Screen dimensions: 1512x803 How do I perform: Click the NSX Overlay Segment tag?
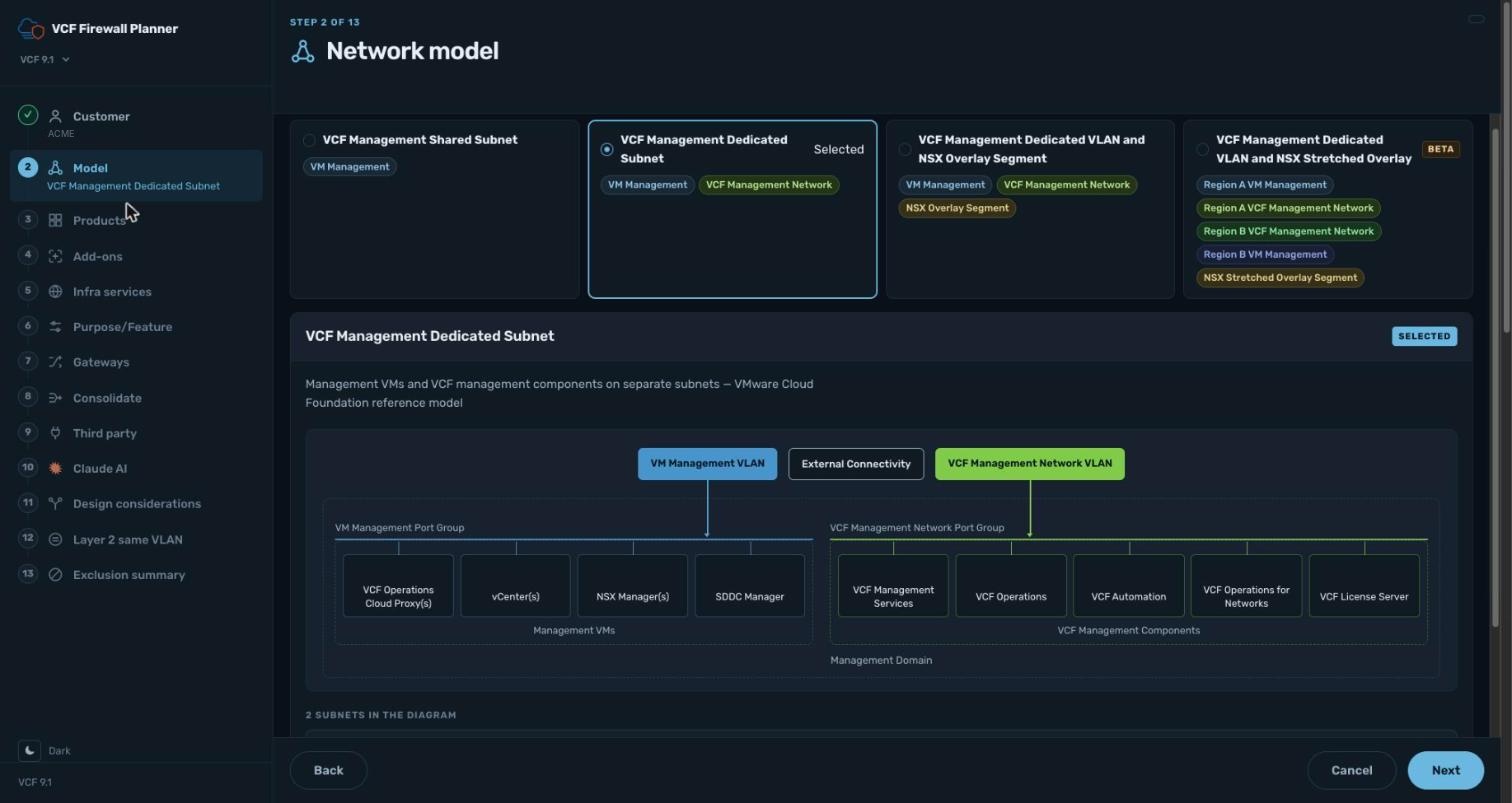pos(957,208)
